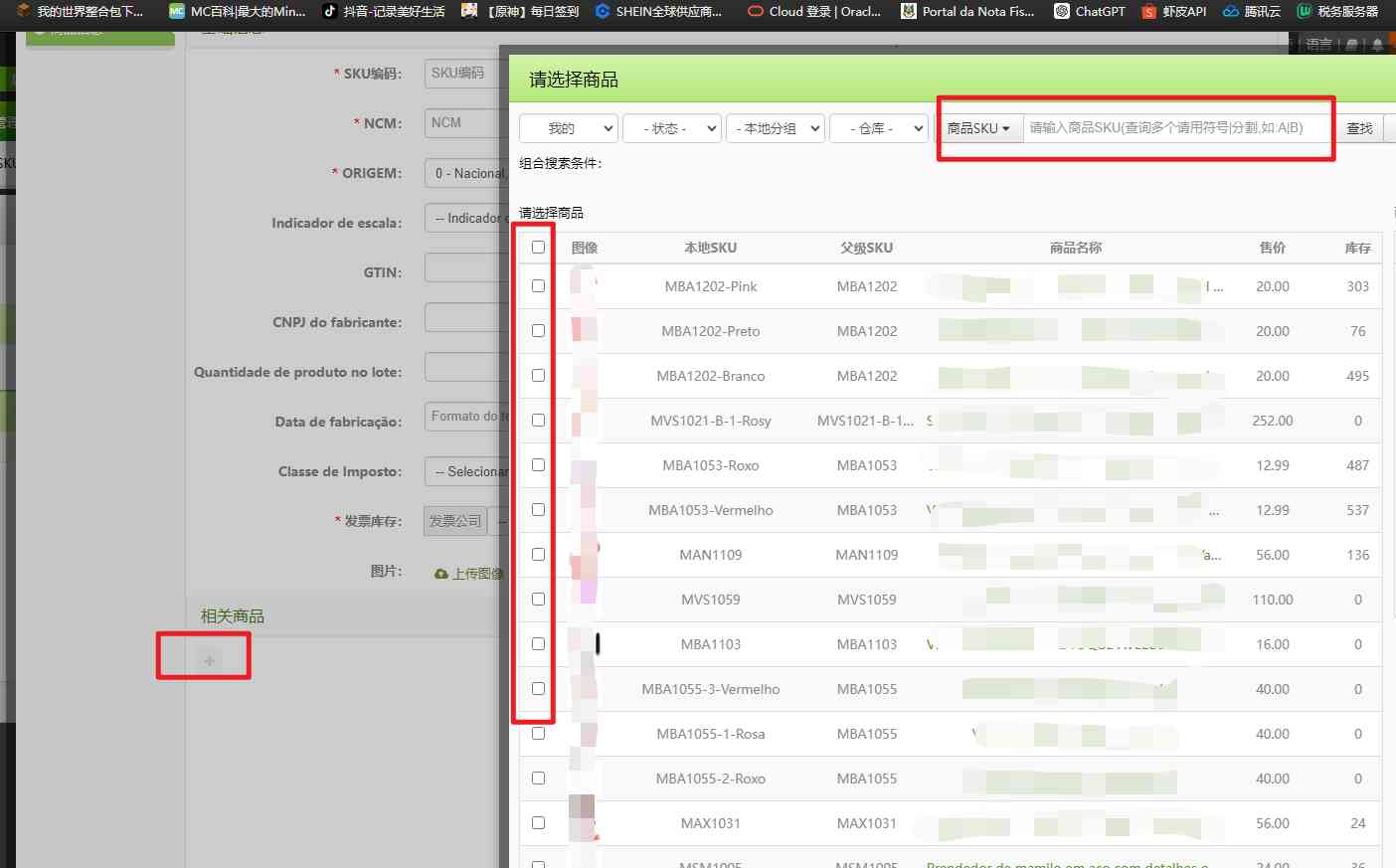1396x868 pixels.
Task: Open the Portal da Nota Fiscal bookmark
Action: click(966, 12)
